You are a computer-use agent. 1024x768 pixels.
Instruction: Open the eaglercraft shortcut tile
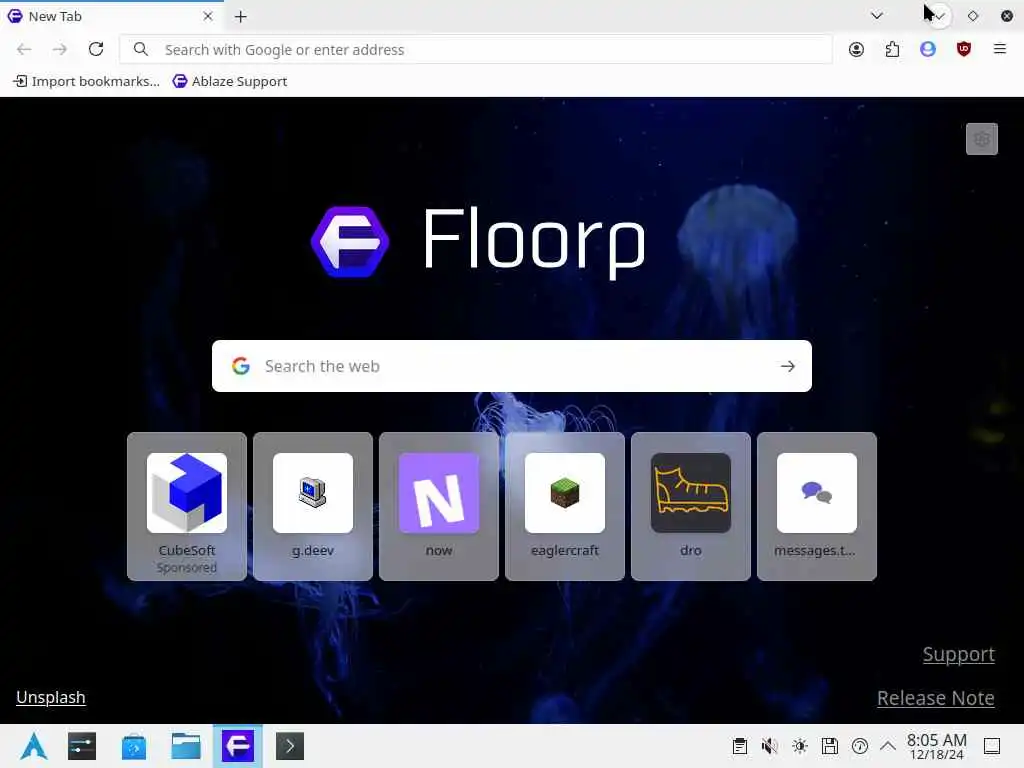click(565, 506)
